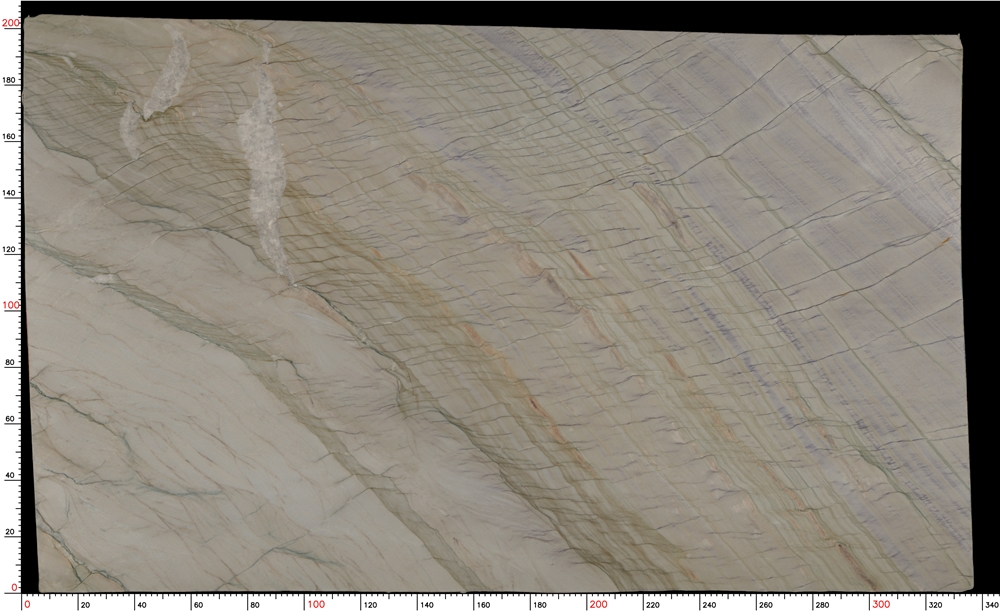Click '120' on the horizontal ruler
The image size is (1000, 614).
click(x=369, y=605)
